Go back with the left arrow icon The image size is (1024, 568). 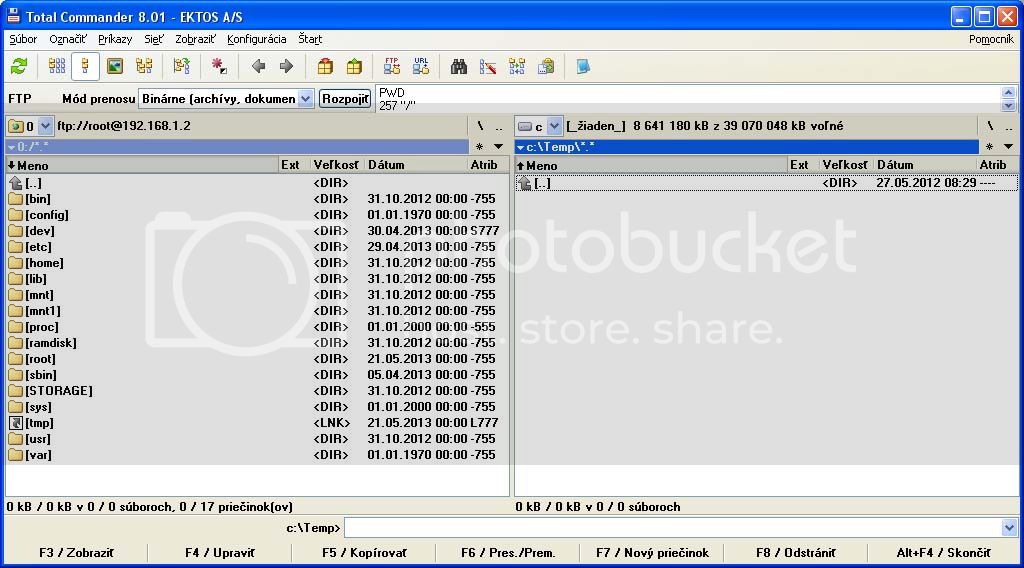click(258, 66)
